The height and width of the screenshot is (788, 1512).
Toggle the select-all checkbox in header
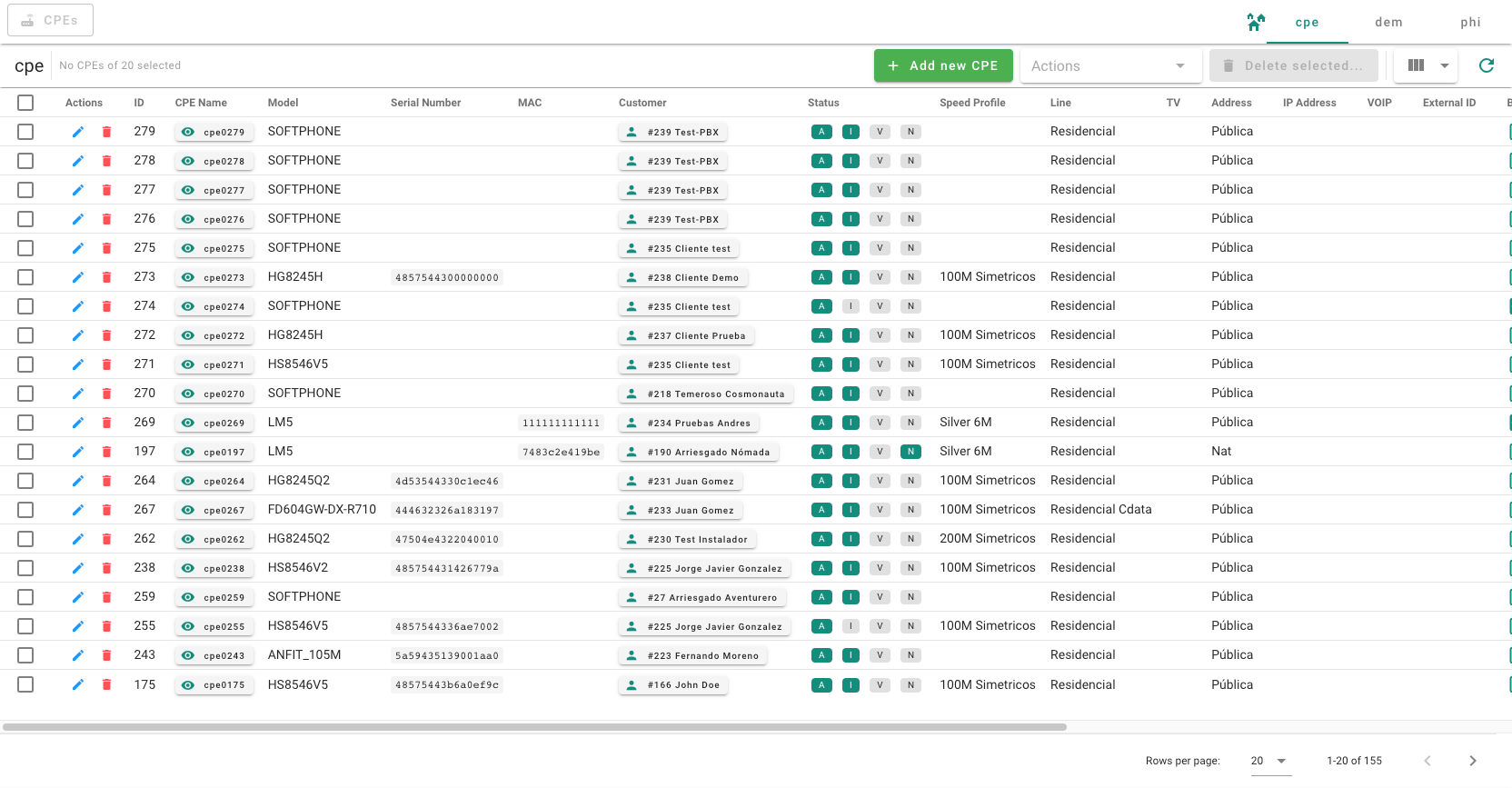(25, 103)
